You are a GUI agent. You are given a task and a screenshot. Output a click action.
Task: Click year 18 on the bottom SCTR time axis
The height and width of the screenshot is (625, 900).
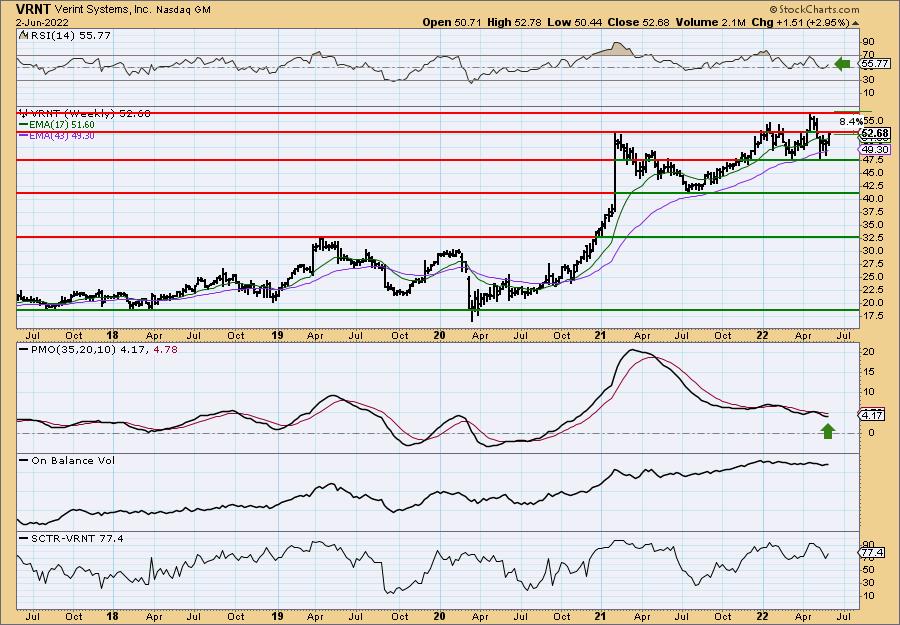tap(112, 616)
